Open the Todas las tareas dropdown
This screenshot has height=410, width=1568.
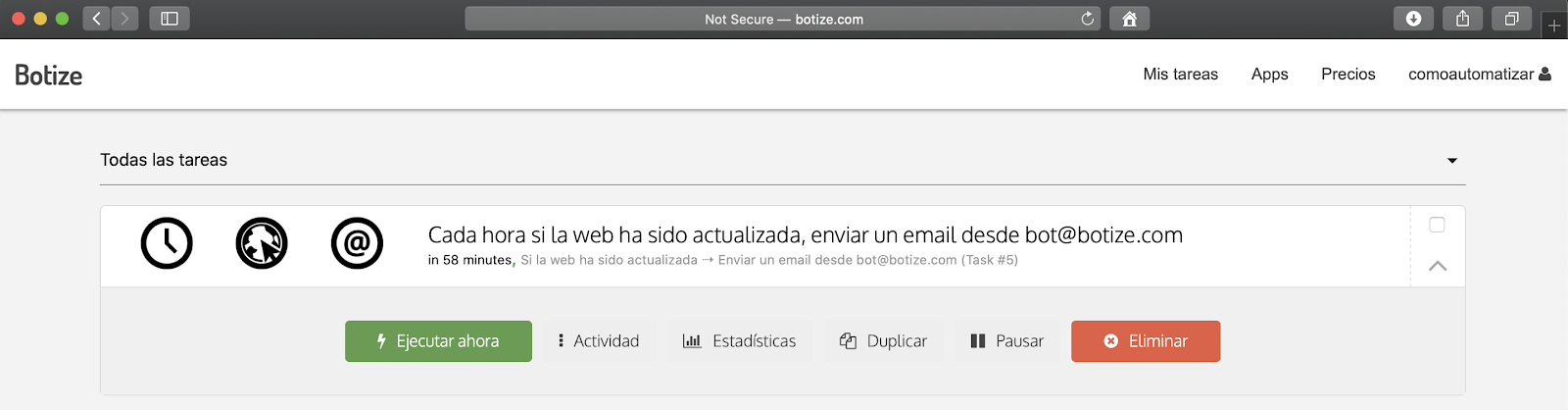tap(782, 160)
